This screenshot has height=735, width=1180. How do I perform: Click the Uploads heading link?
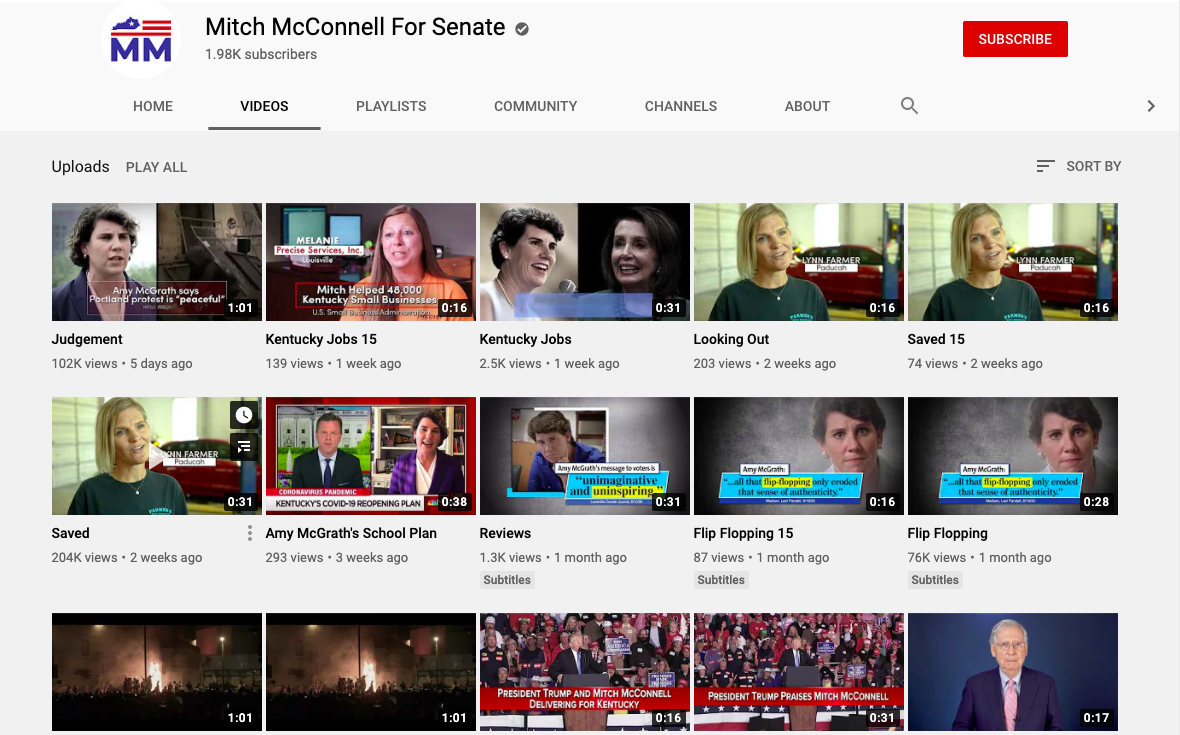pos(81,166)
